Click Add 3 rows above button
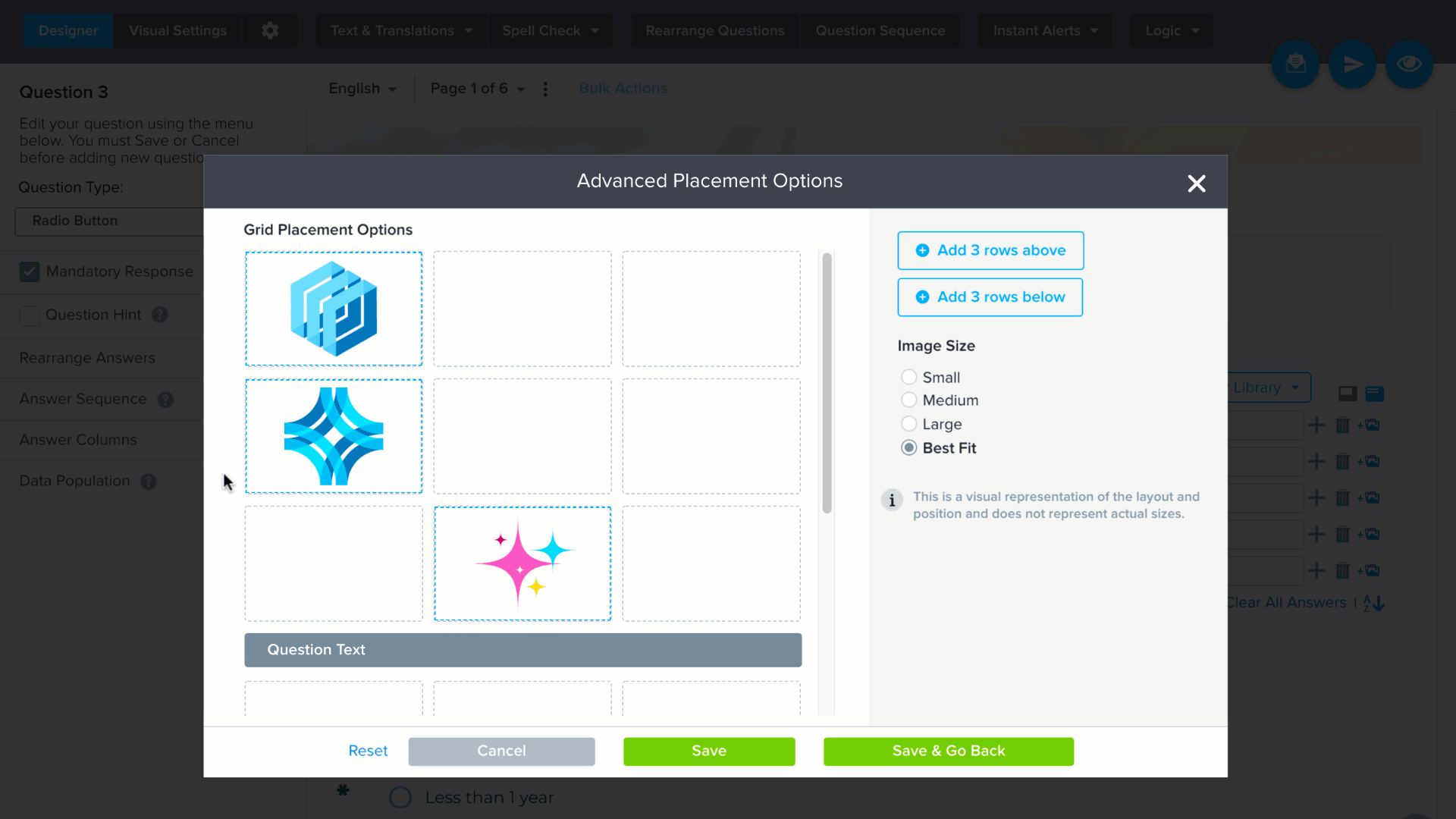Image resolution: width=1456 pixels, height=819 pixels. (x=990, y=250)
